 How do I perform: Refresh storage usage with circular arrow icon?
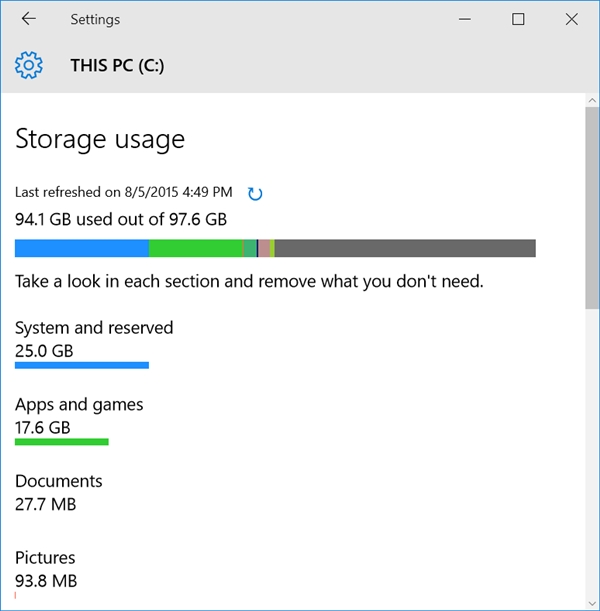point(254,193)
